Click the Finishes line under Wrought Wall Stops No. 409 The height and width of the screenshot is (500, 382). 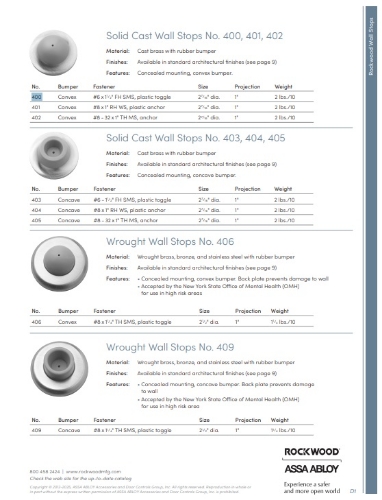click(191, 373)
